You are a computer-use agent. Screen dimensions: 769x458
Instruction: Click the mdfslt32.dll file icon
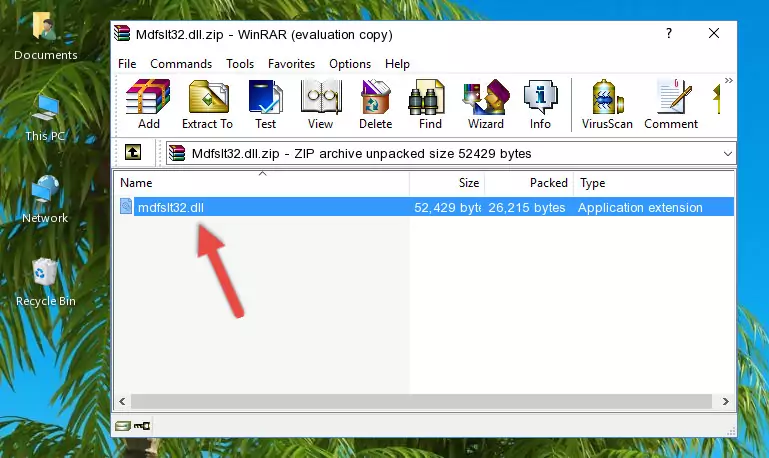tap(126, 206)
